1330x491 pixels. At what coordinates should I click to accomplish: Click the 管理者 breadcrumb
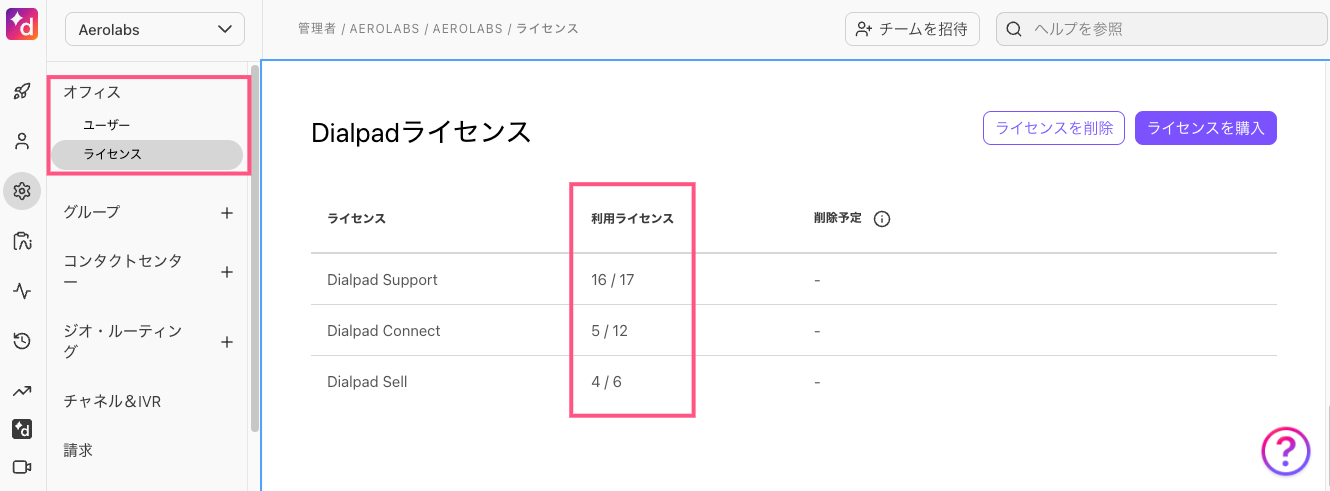[x=316, y=29]
